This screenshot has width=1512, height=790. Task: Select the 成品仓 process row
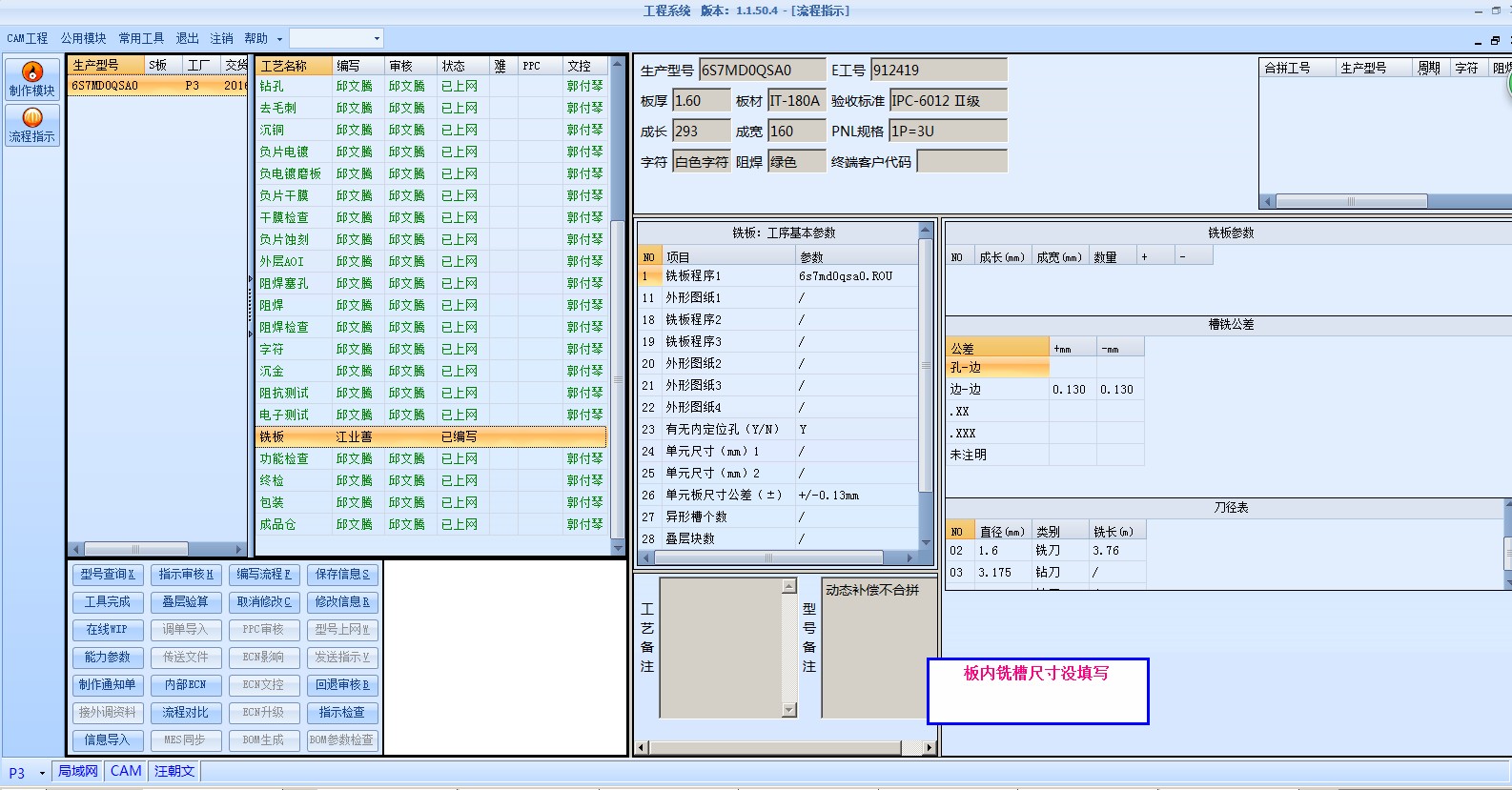coord(432,524)
